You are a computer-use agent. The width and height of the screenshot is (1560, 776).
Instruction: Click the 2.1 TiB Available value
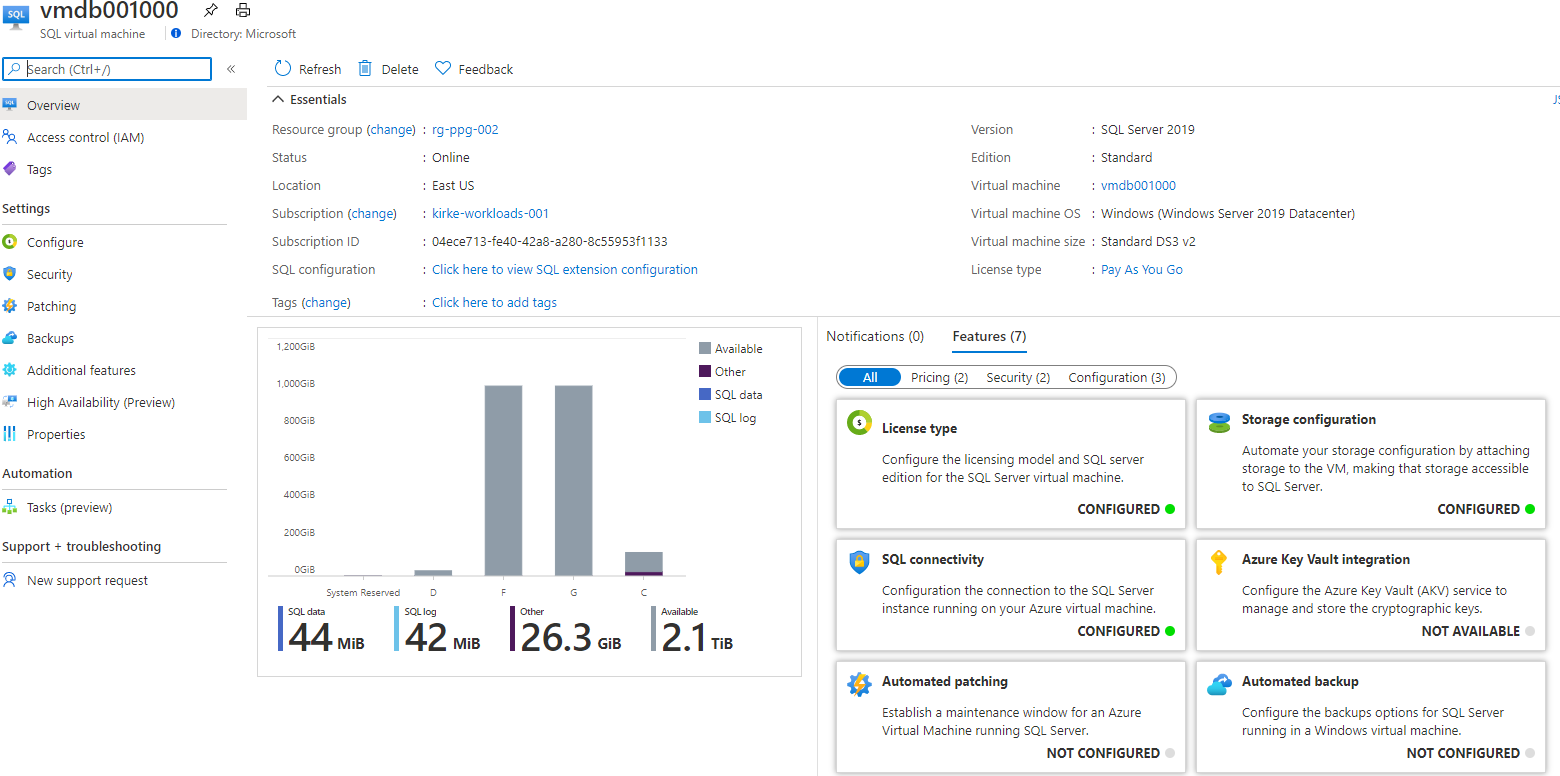pos(697,636)
